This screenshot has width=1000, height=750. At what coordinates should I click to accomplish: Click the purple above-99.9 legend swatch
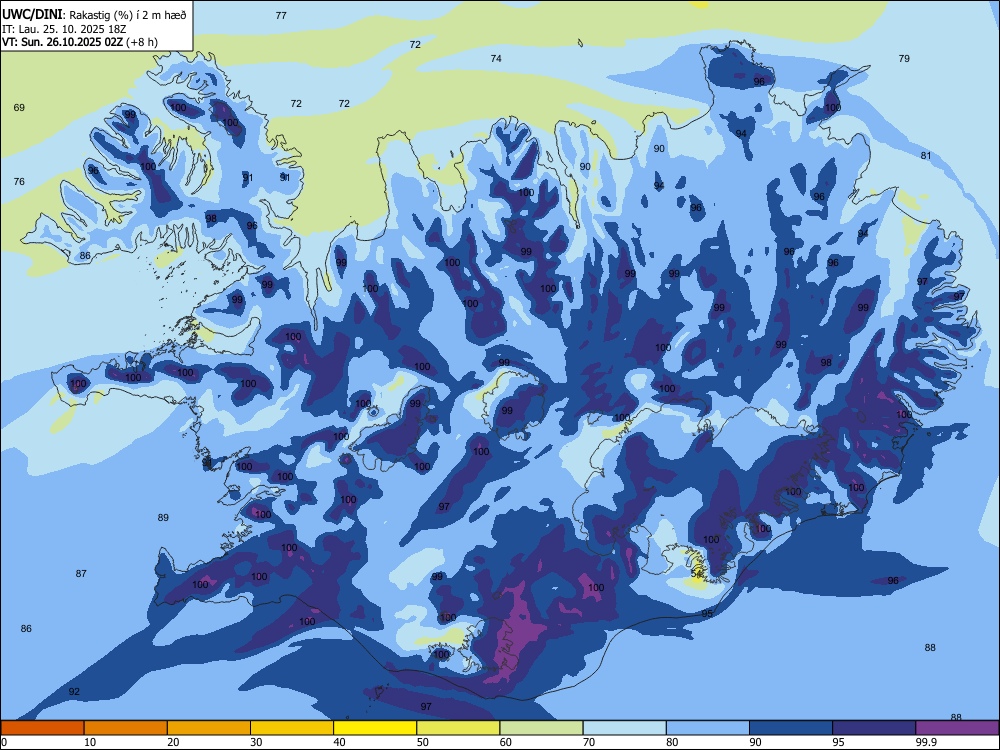coord(957,728)
